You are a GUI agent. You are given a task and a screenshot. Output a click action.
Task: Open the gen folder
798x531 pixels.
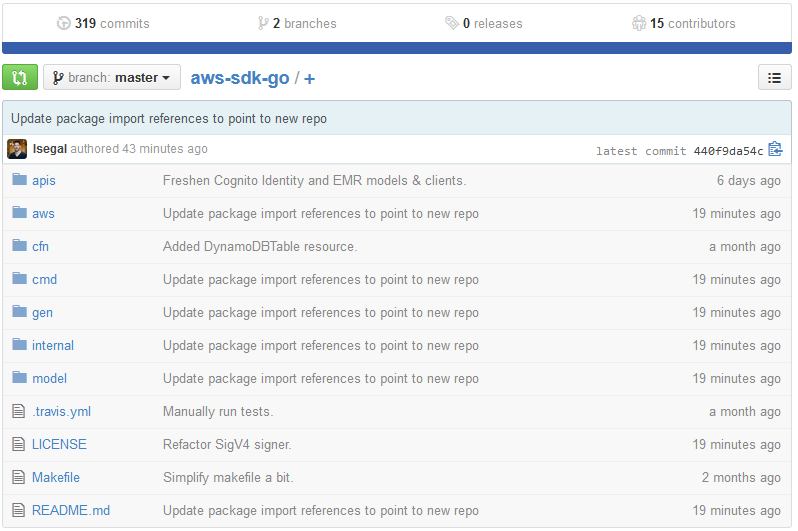[x=42, y=313]
